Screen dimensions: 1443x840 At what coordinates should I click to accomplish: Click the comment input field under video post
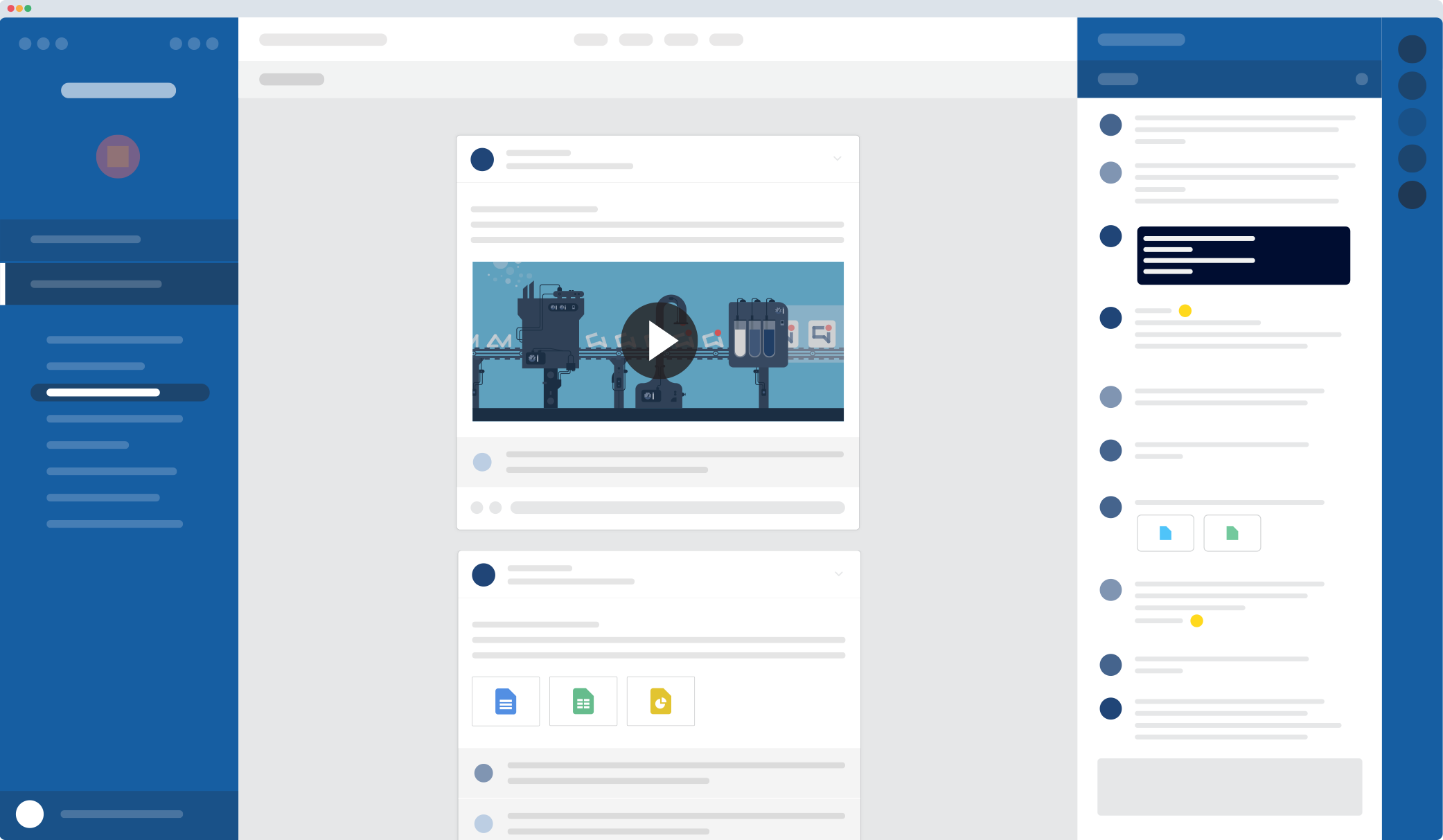coord(678,508)
